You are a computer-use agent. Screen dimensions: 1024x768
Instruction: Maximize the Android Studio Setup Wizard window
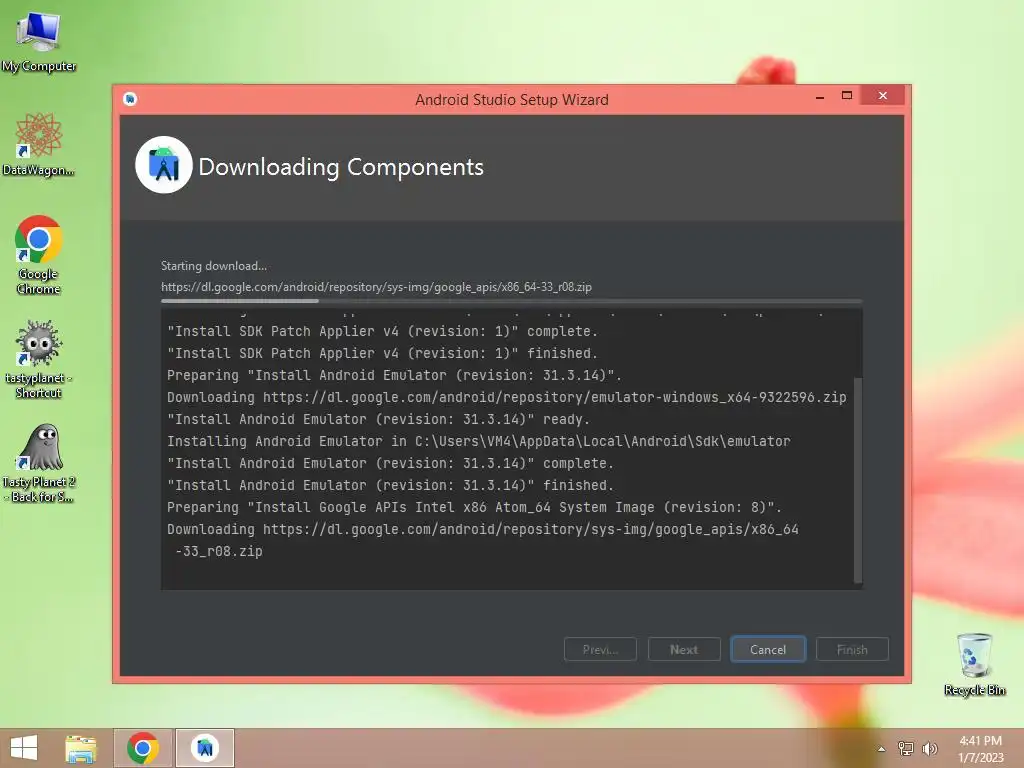pyautogui.click(x=847, y=96)
